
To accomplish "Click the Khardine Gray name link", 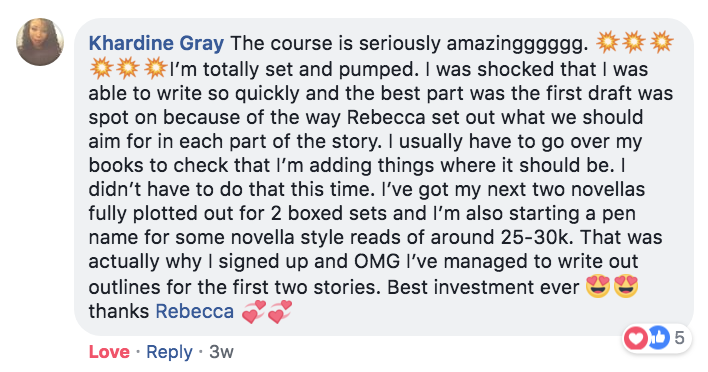I will pyautogui.click(x=156, y=43).
